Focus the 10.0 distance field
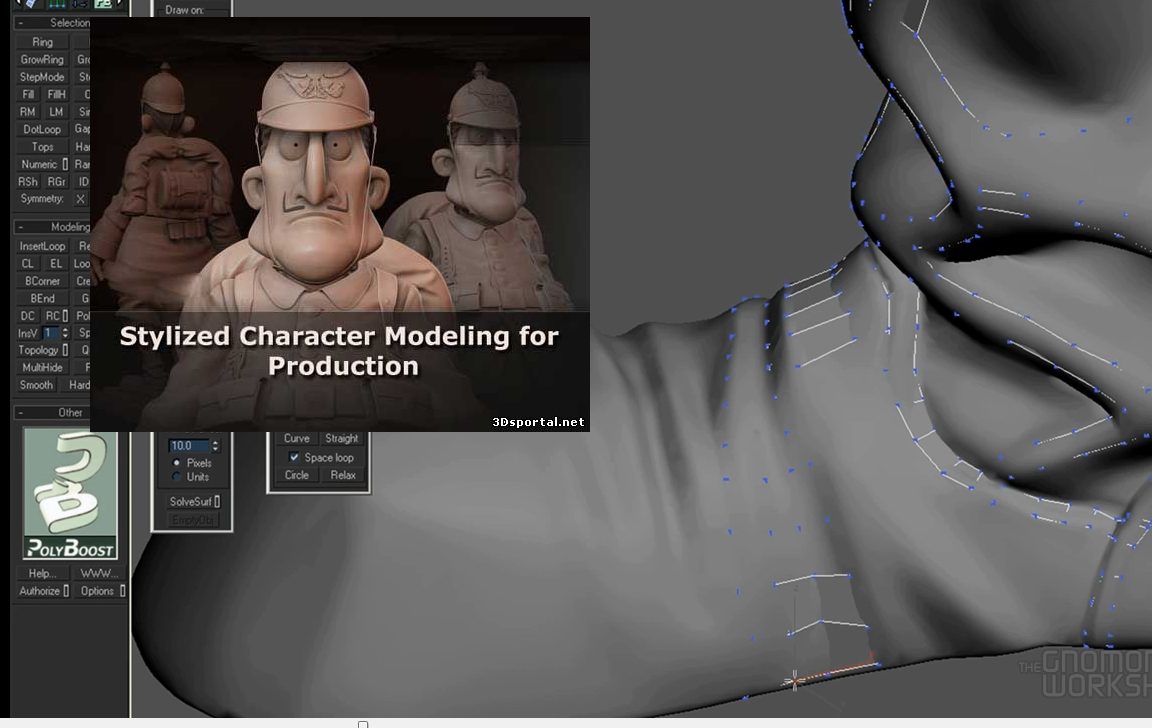Viewport: 1152px width, 728px height. (x=189, y=446)
